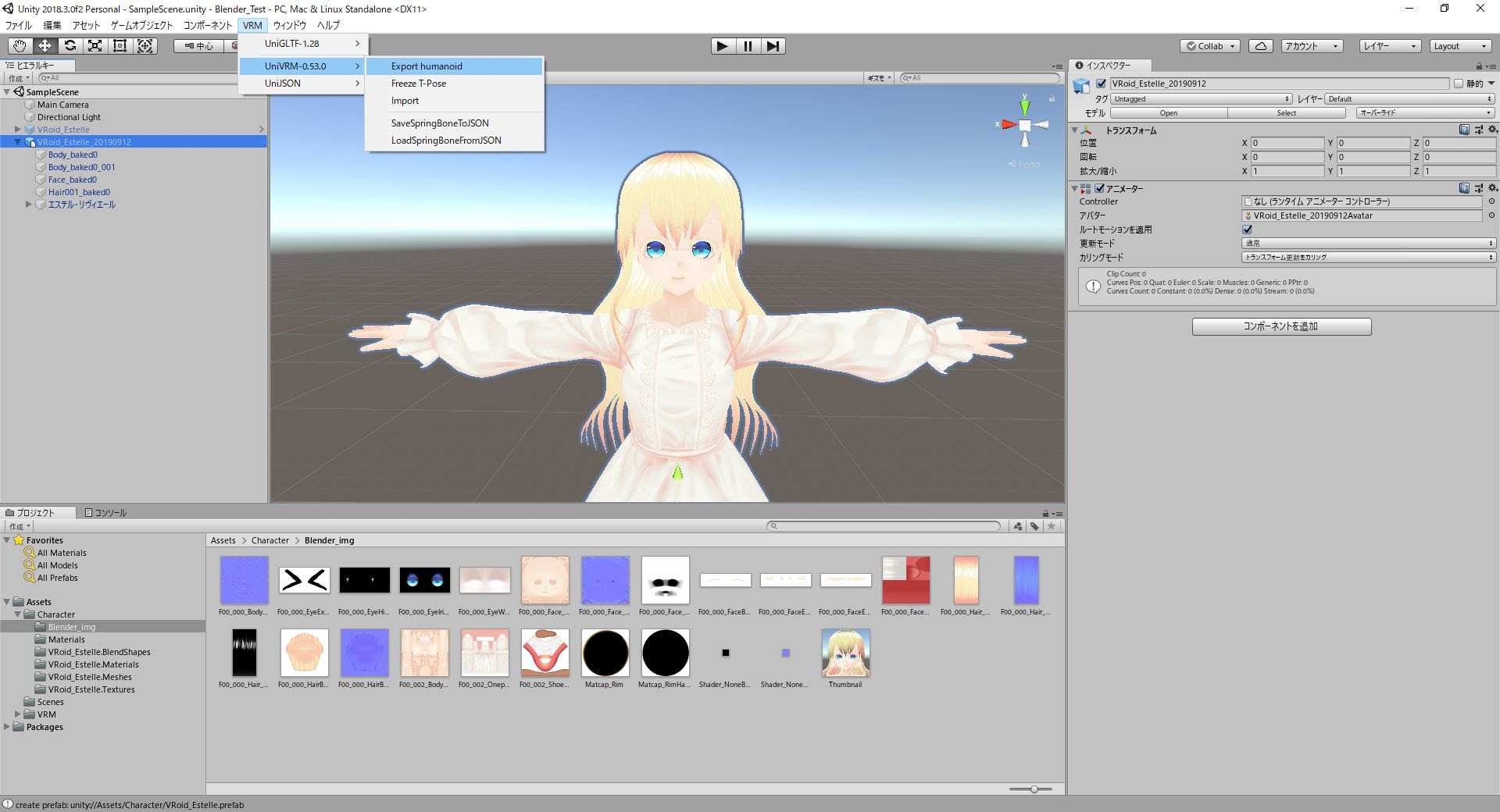Select the VRoid_Estelle.Textures folder
Screen dimensions: 1500x812
(x=91, y=689)
